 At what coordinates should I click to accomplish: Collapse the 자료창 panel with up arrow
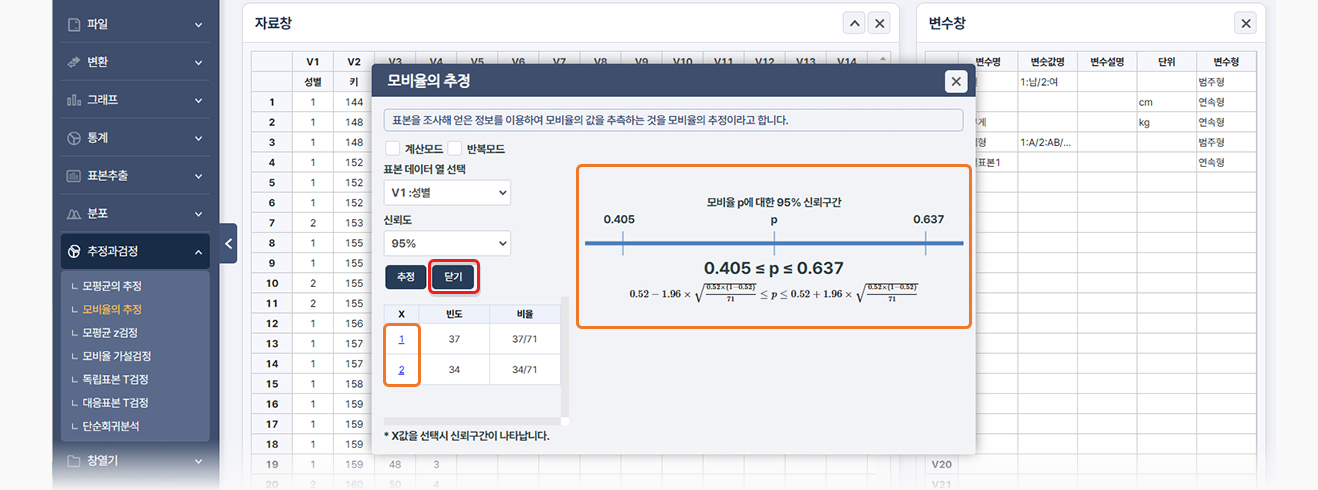854,23
